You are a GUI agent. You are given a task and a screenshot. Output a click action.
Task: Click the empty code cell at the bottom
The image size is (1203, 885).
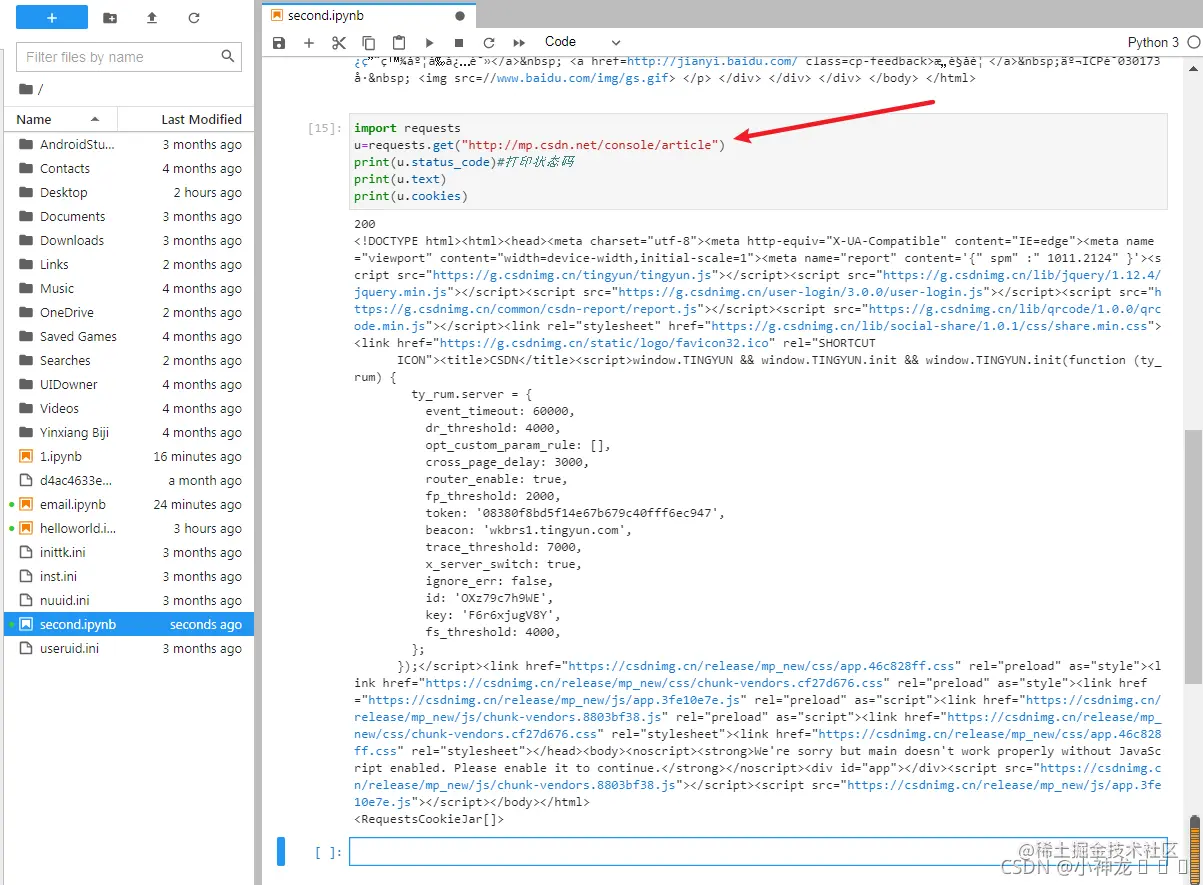pyautogui.click(x=758, y=852)
